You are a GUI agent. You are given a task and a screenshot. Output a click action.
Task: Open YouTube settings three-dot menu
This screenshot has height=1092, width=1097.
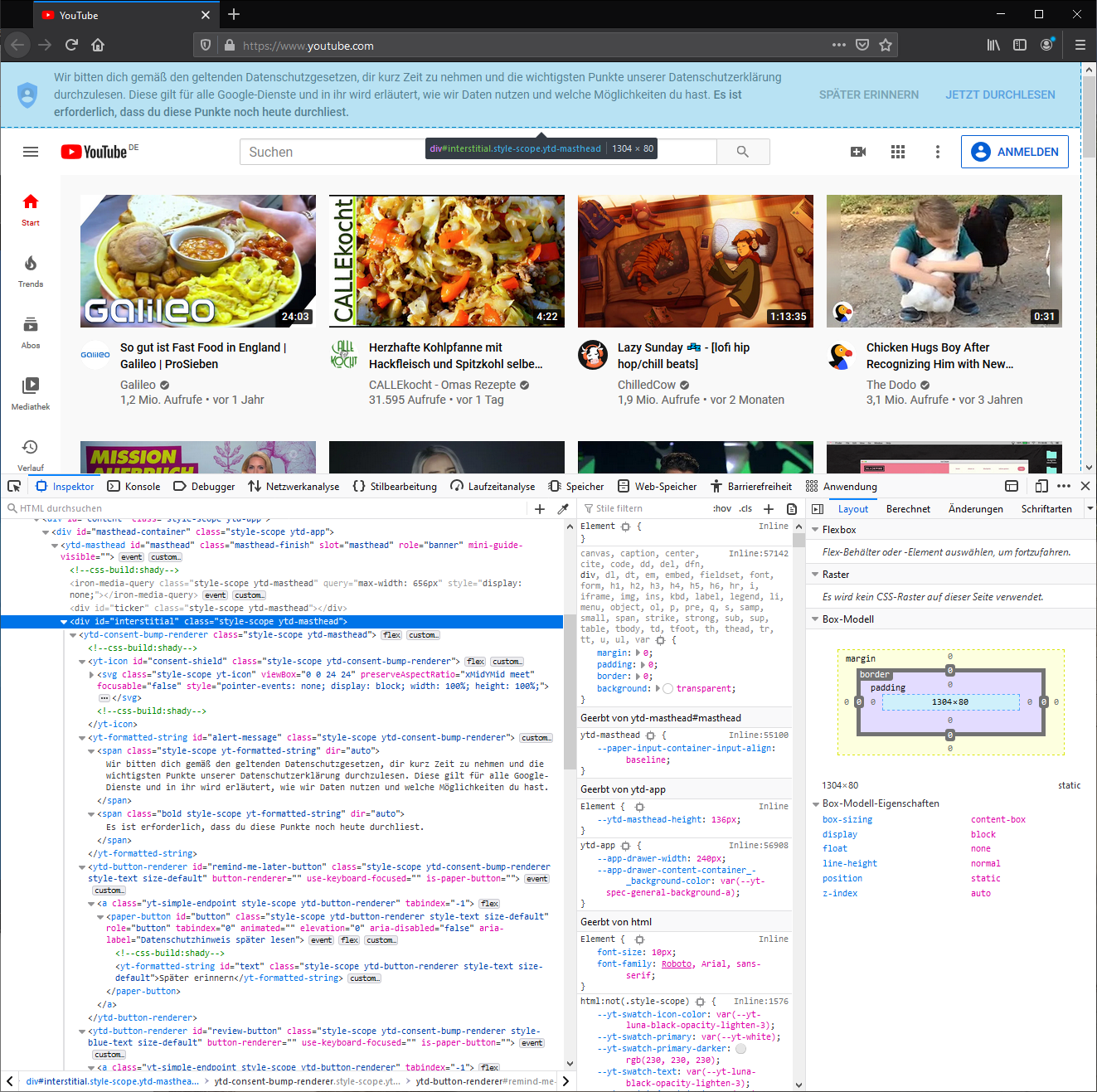click(938, 152)
